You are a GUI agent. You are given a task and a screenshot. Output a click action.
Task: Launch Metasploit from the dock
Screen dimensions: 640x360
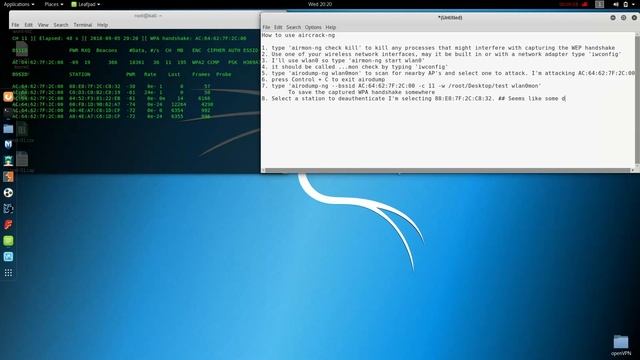(x=8, y=144)
